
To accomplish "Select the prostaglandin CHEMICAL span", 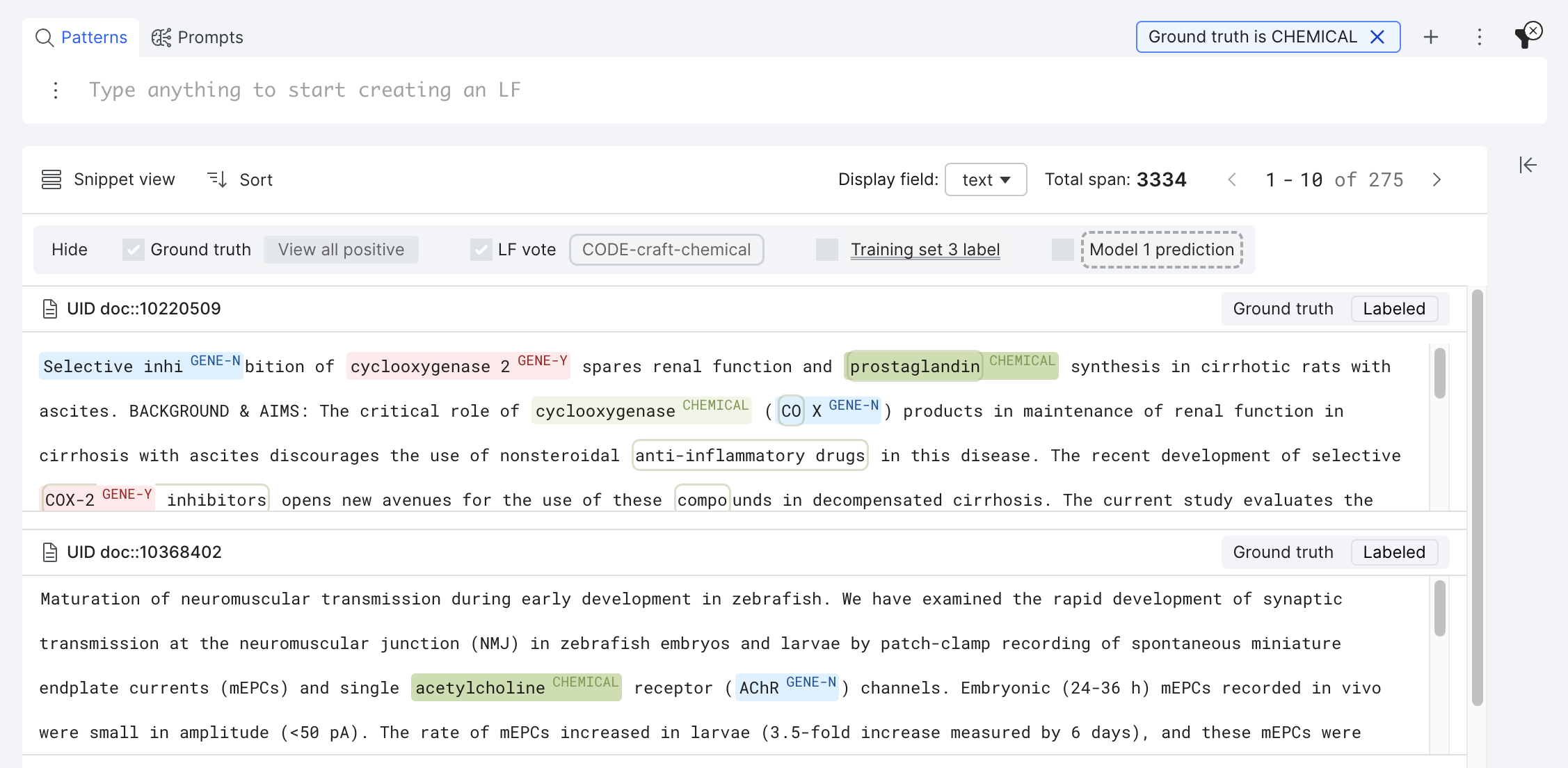I will tap(951, 366).
